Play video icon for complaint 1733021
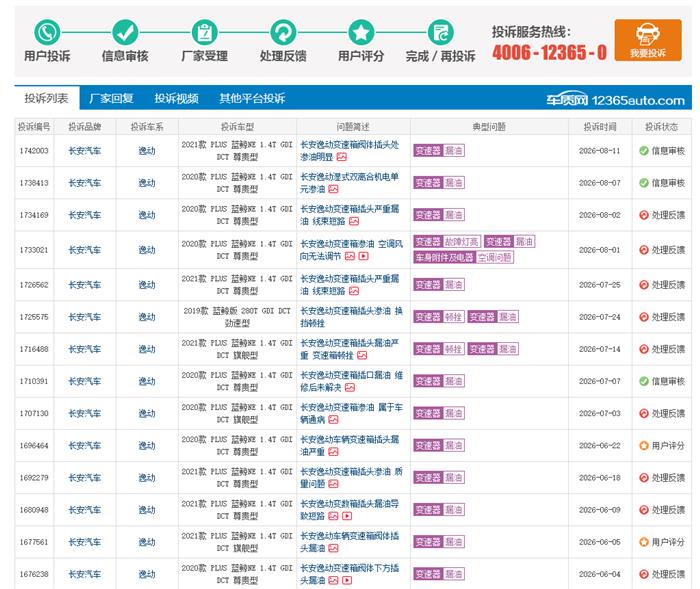This screenshot has width=700, height=589. (x=363, y=256)
